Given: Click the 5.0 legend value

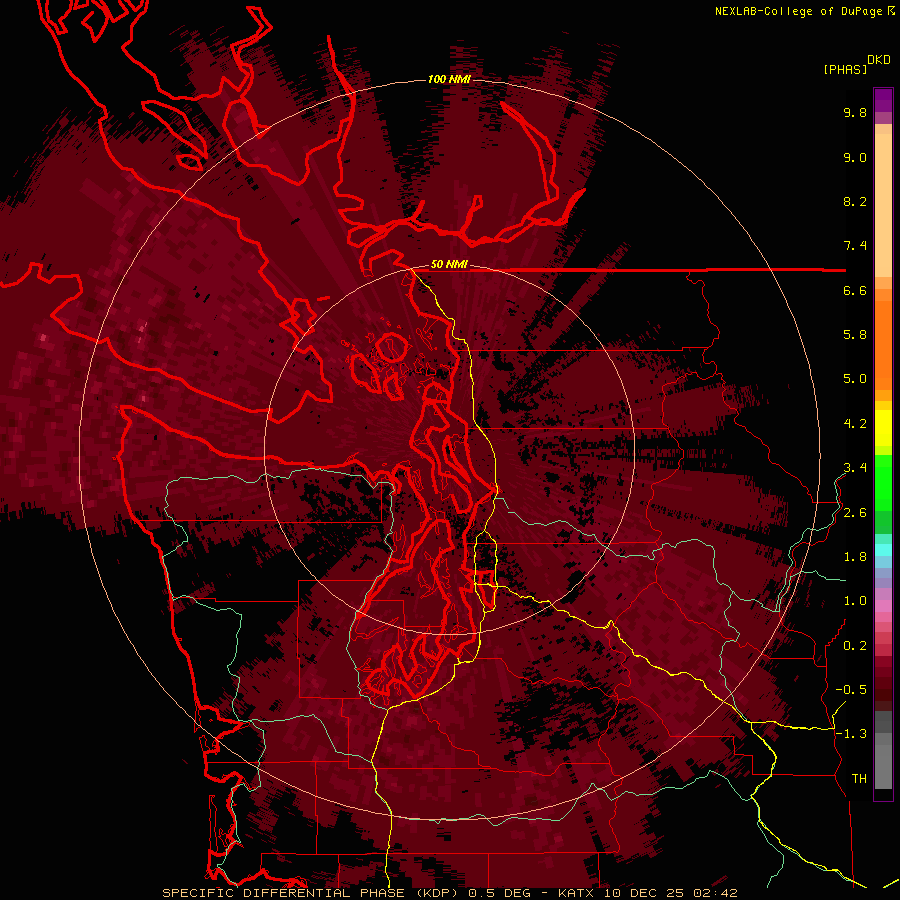Looking at the screenshot, I should (x=855, y=379).
